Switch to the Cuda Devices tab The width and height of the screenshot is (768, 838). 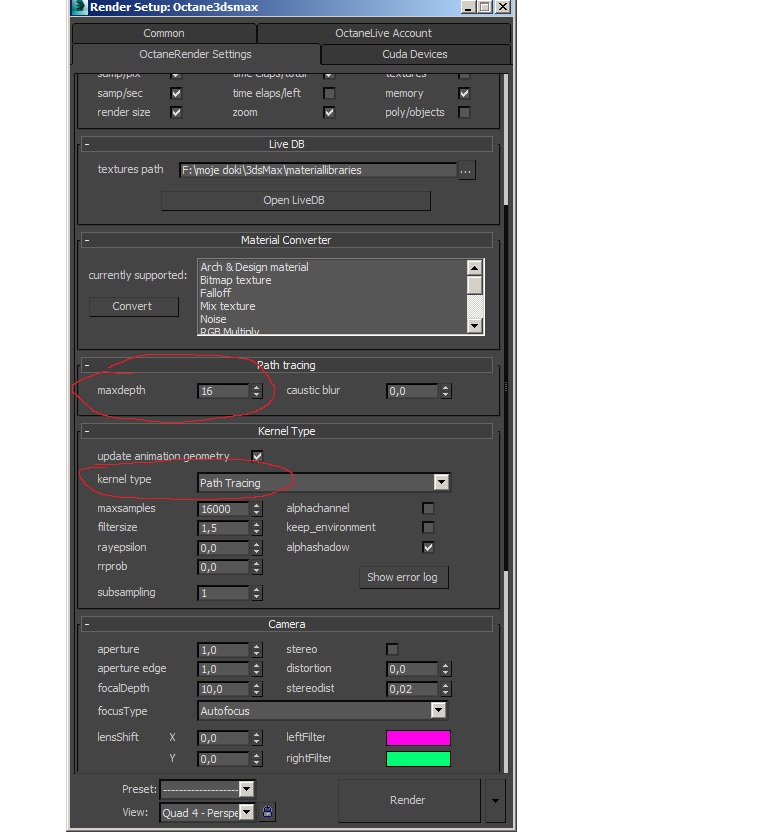[415, 54]
